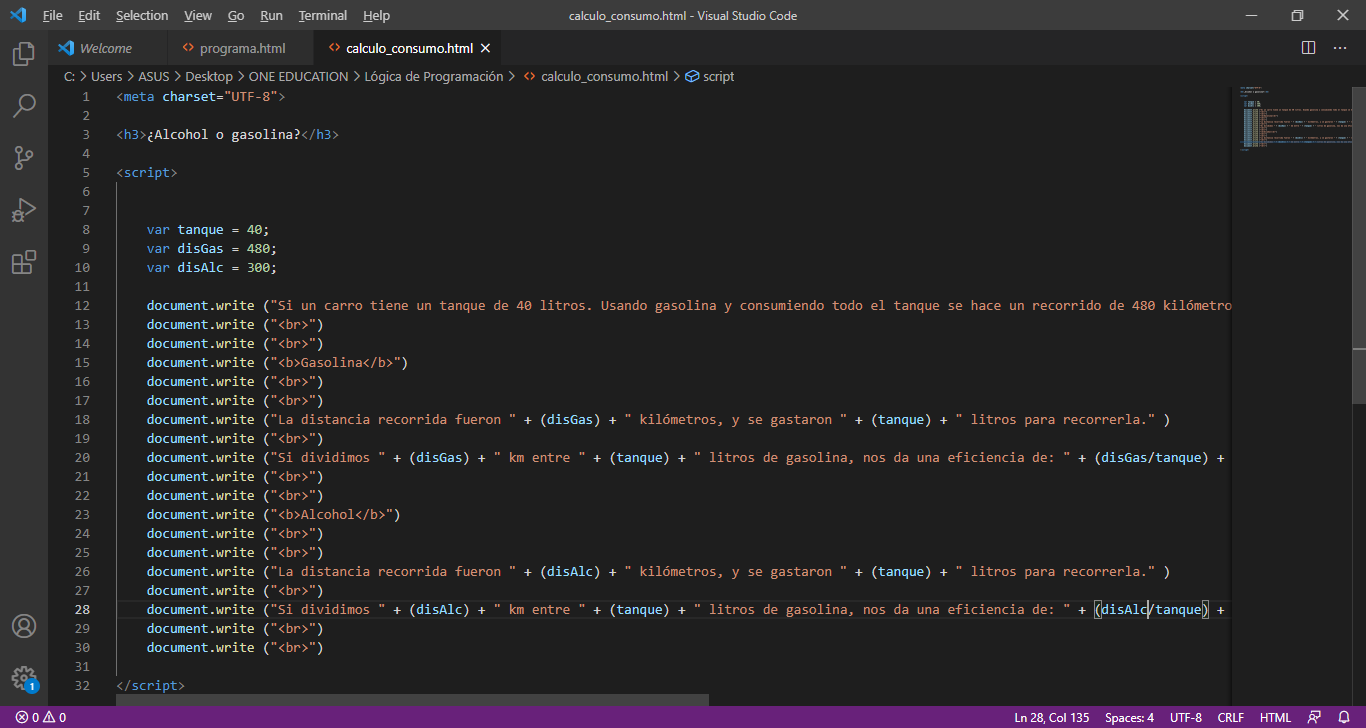Open the Terminal menu

[323, 16]
